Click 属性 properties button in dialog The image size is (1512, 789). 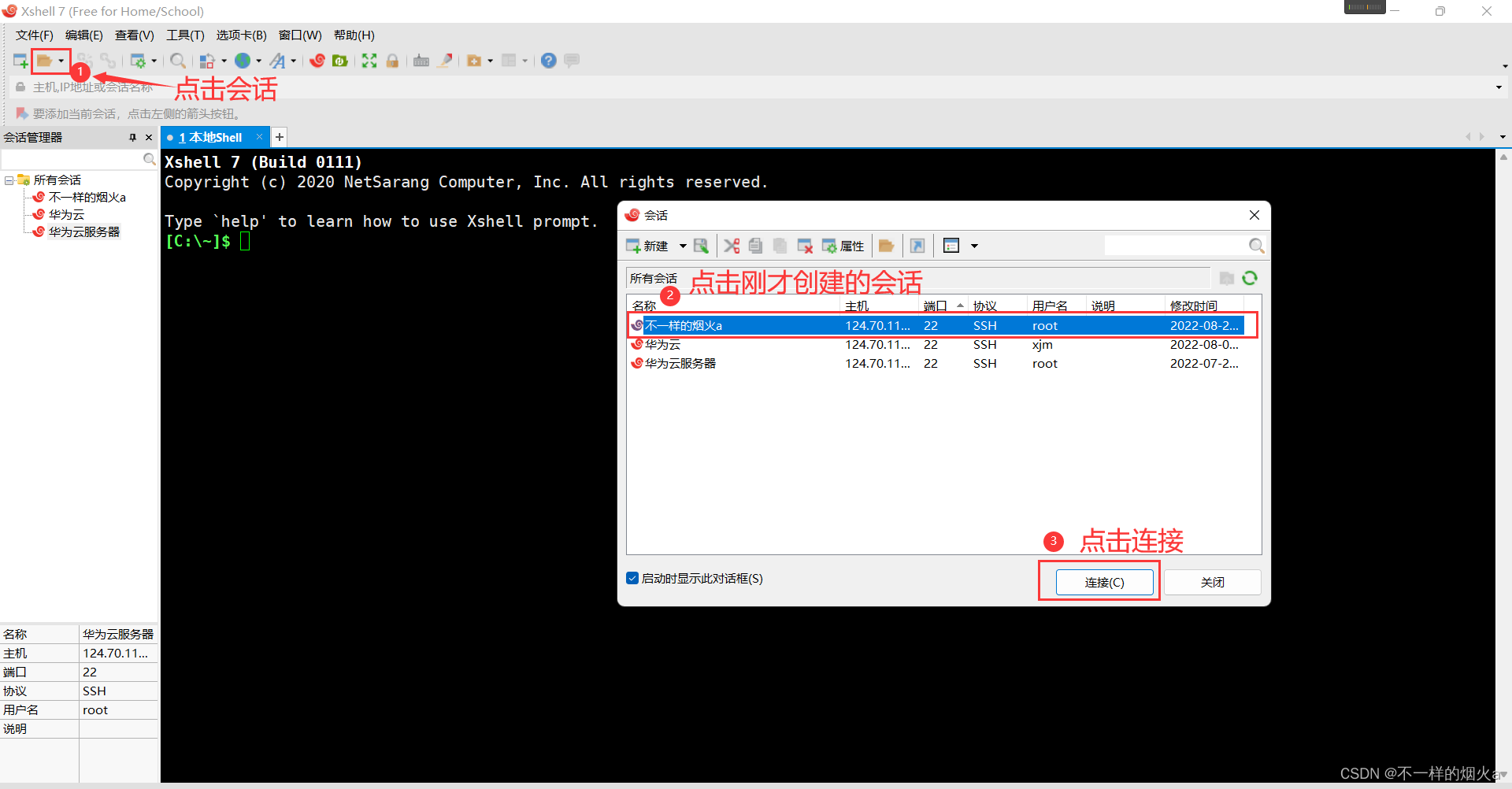[843, 246]
